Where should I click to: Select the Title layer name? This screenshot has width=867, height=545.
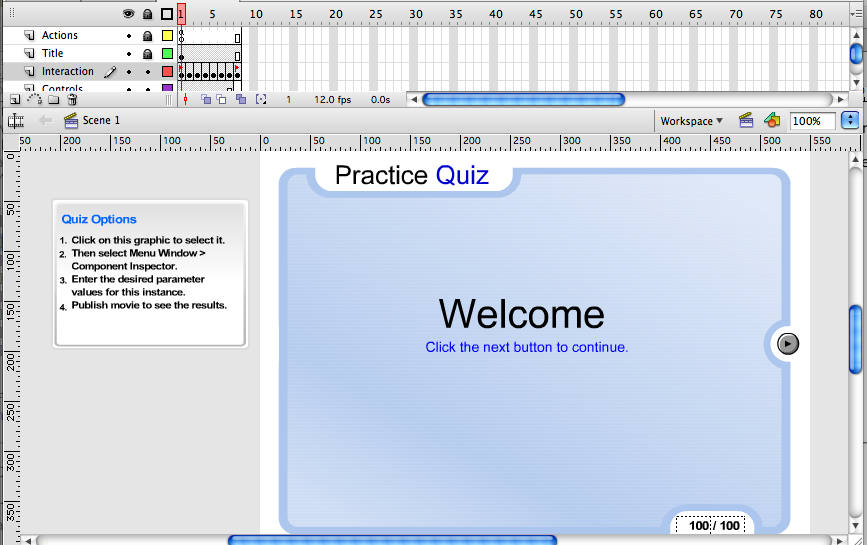click(53, 54)
